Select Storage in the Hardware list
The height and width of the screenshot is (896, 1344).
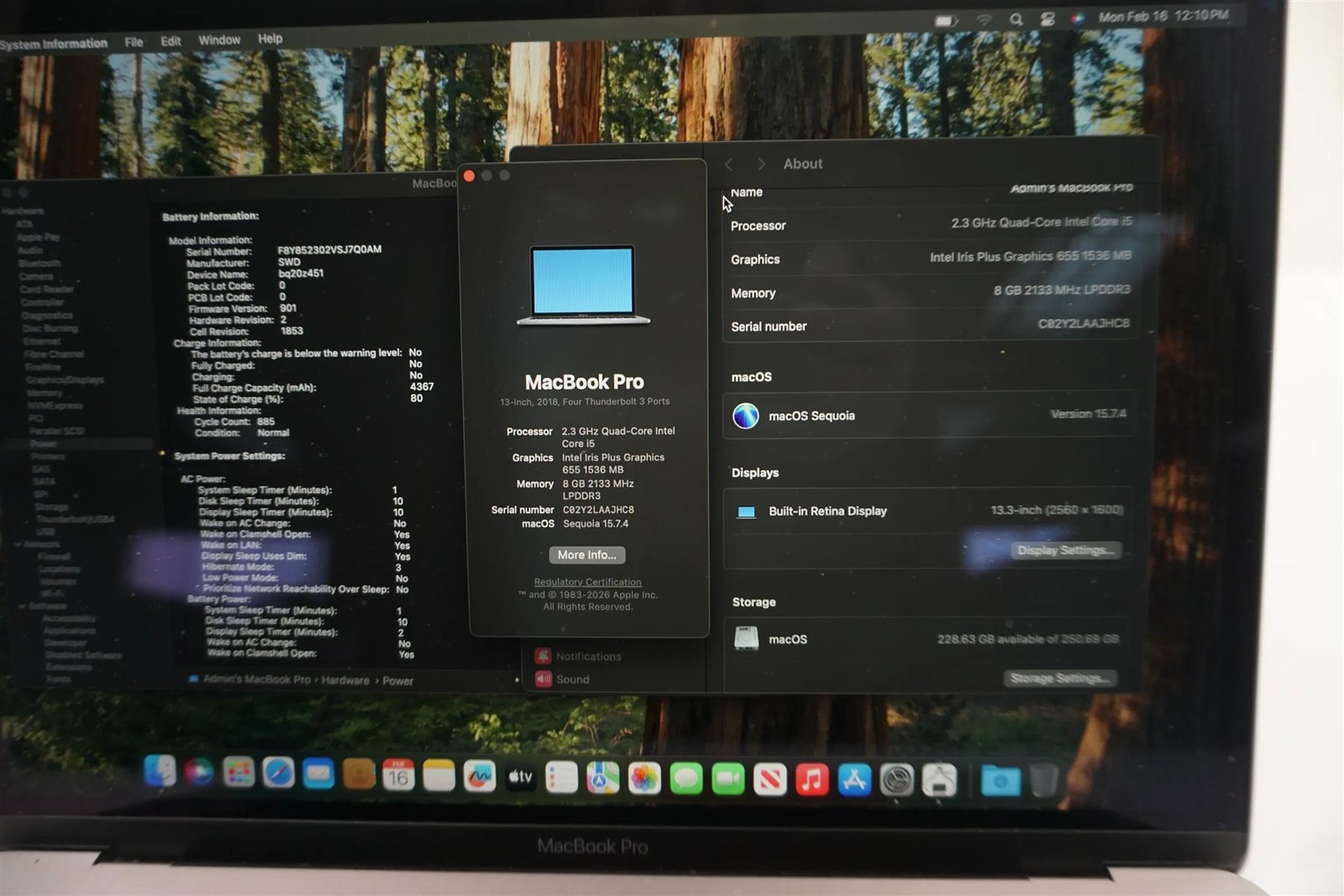click(x=51, y=506)
